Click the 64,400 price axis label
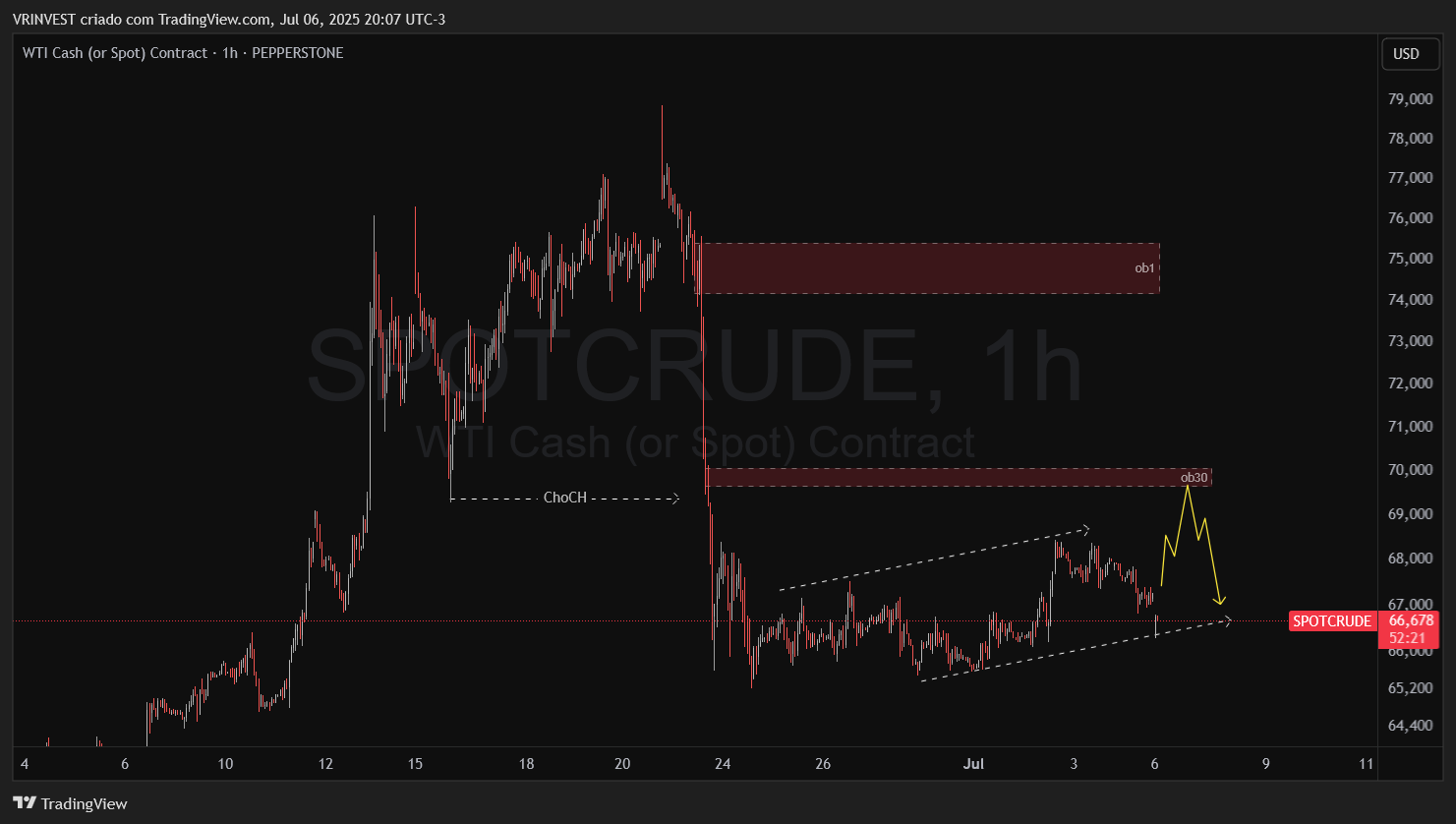The height and width of the screenshot is (824, 1456). [1410, 726]
